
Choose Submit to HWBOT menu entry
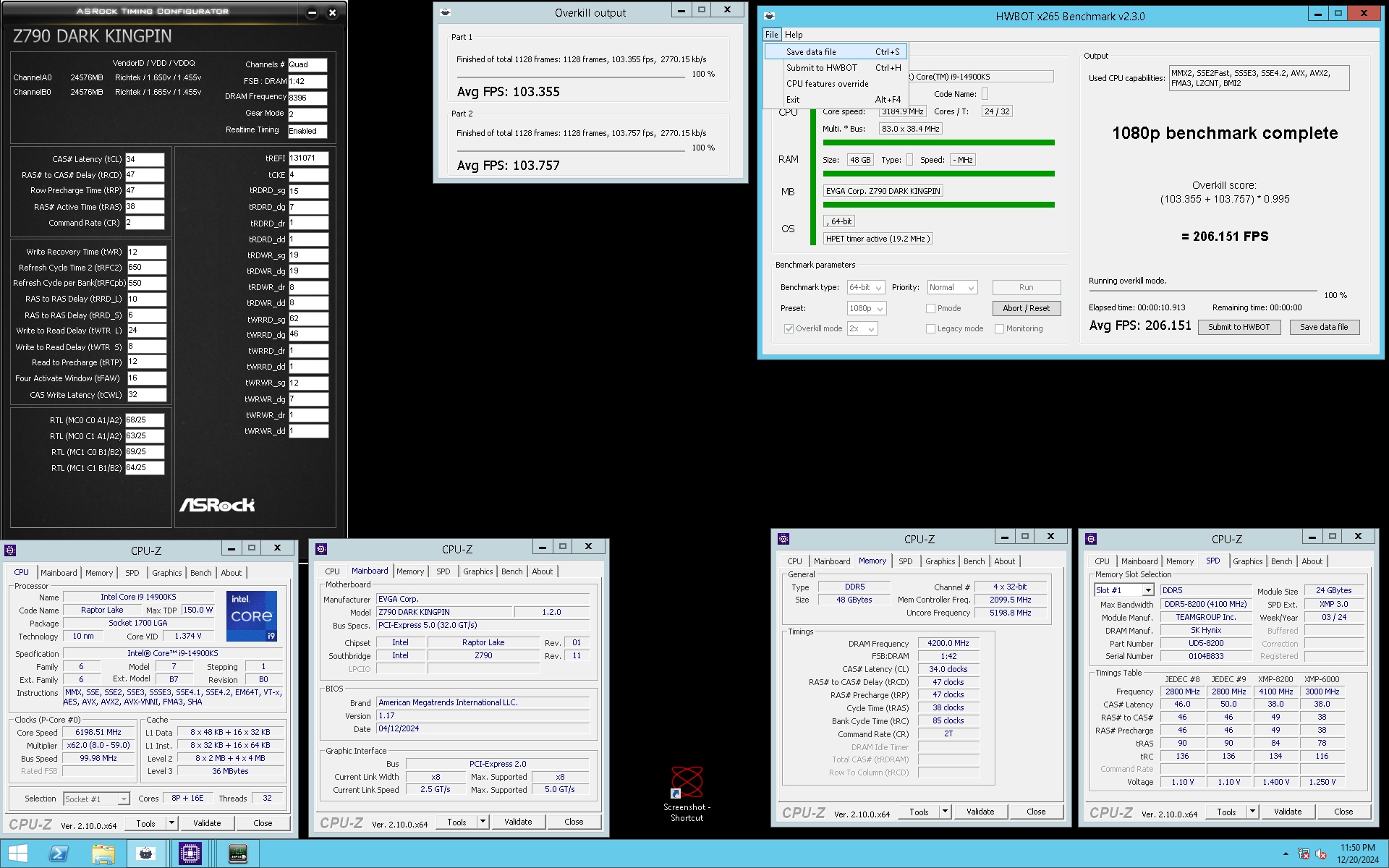point(836,68)
